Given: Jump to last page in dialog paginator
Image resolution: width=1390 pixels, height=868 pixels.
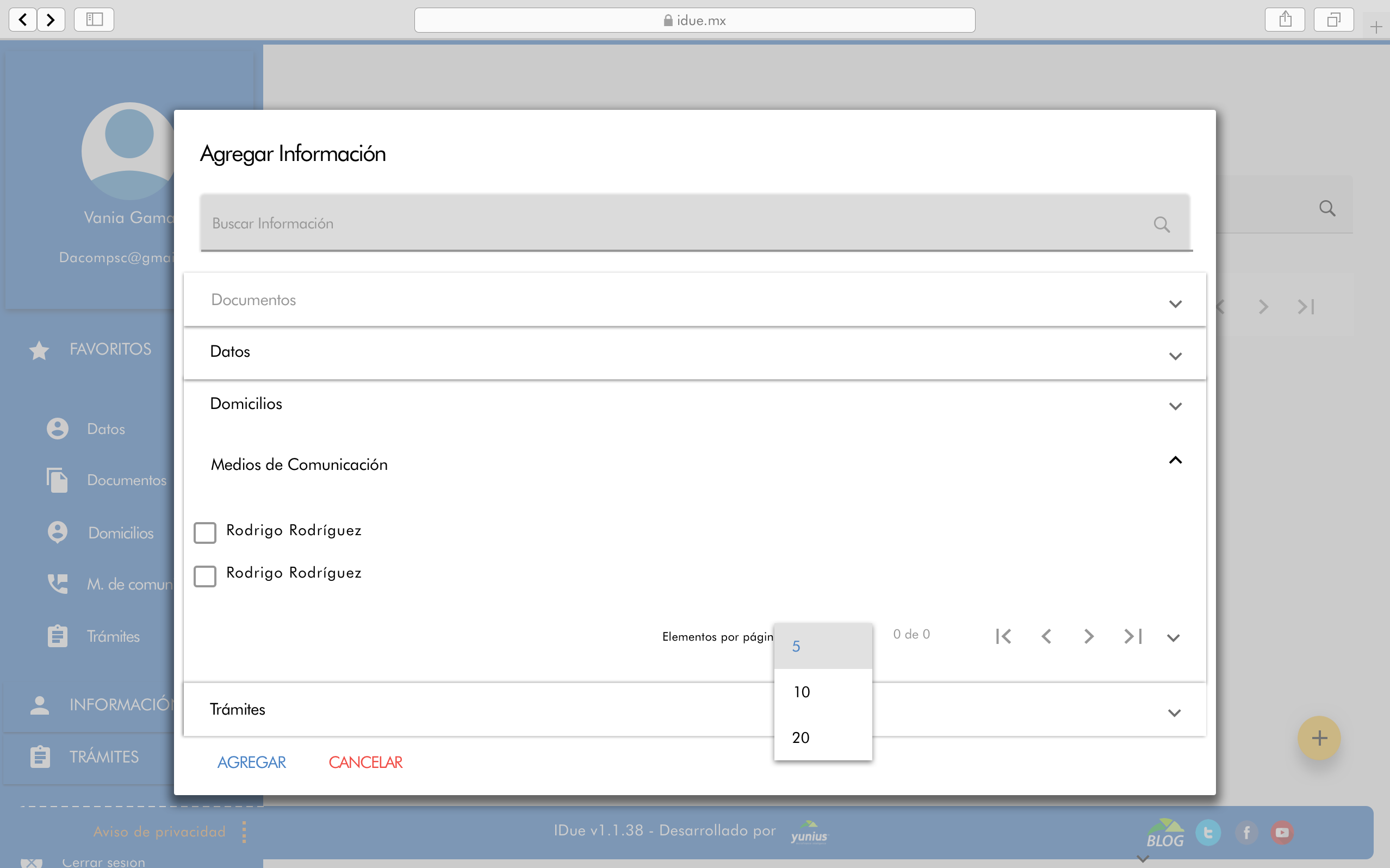Looking at the screenshot, I should [x=1132, y=636].
